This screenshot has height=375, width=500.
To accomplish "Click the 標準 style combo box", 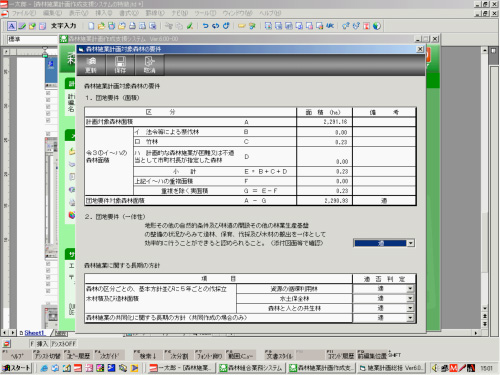I will [32, 39].
